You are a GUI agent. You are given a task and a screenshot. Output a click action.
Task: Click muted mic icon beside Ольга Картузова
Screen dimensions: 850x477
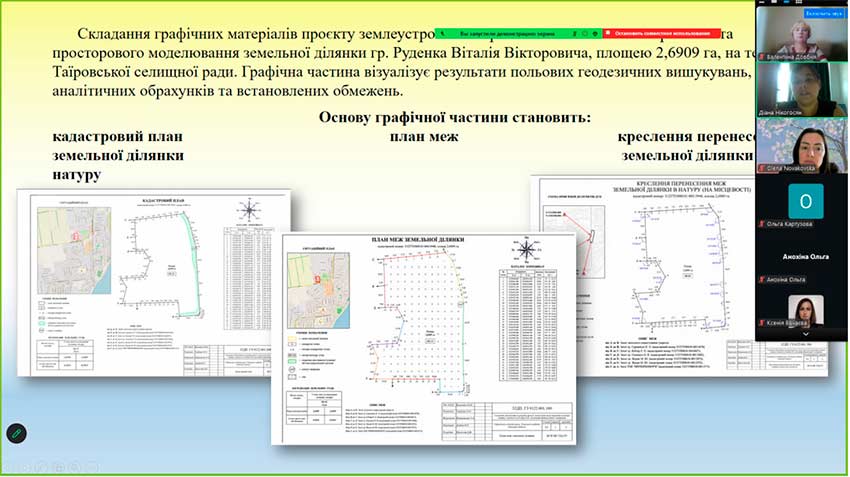pos(762,224)
